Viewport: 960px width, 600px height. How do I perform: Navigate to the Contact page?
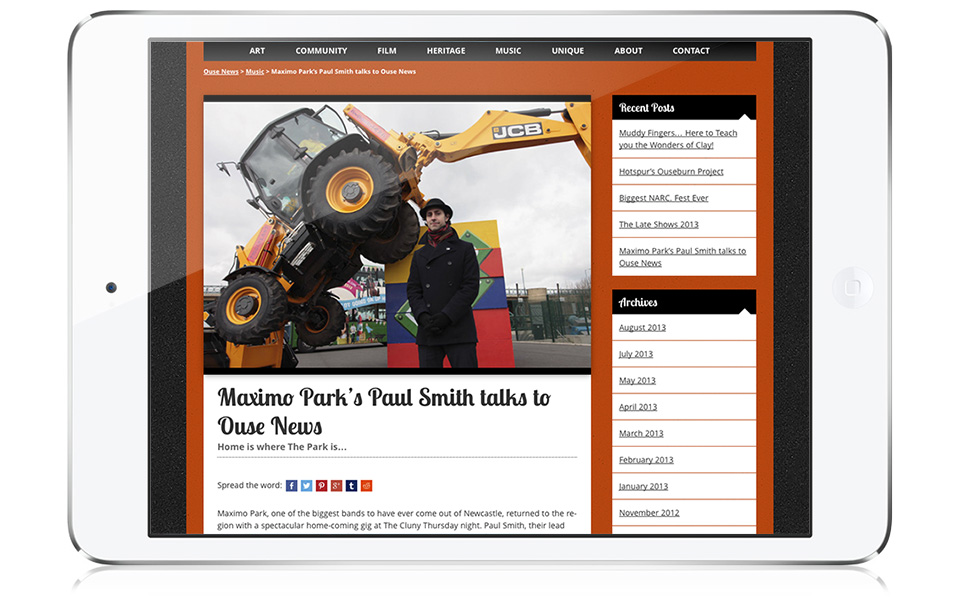click(691, 51)
